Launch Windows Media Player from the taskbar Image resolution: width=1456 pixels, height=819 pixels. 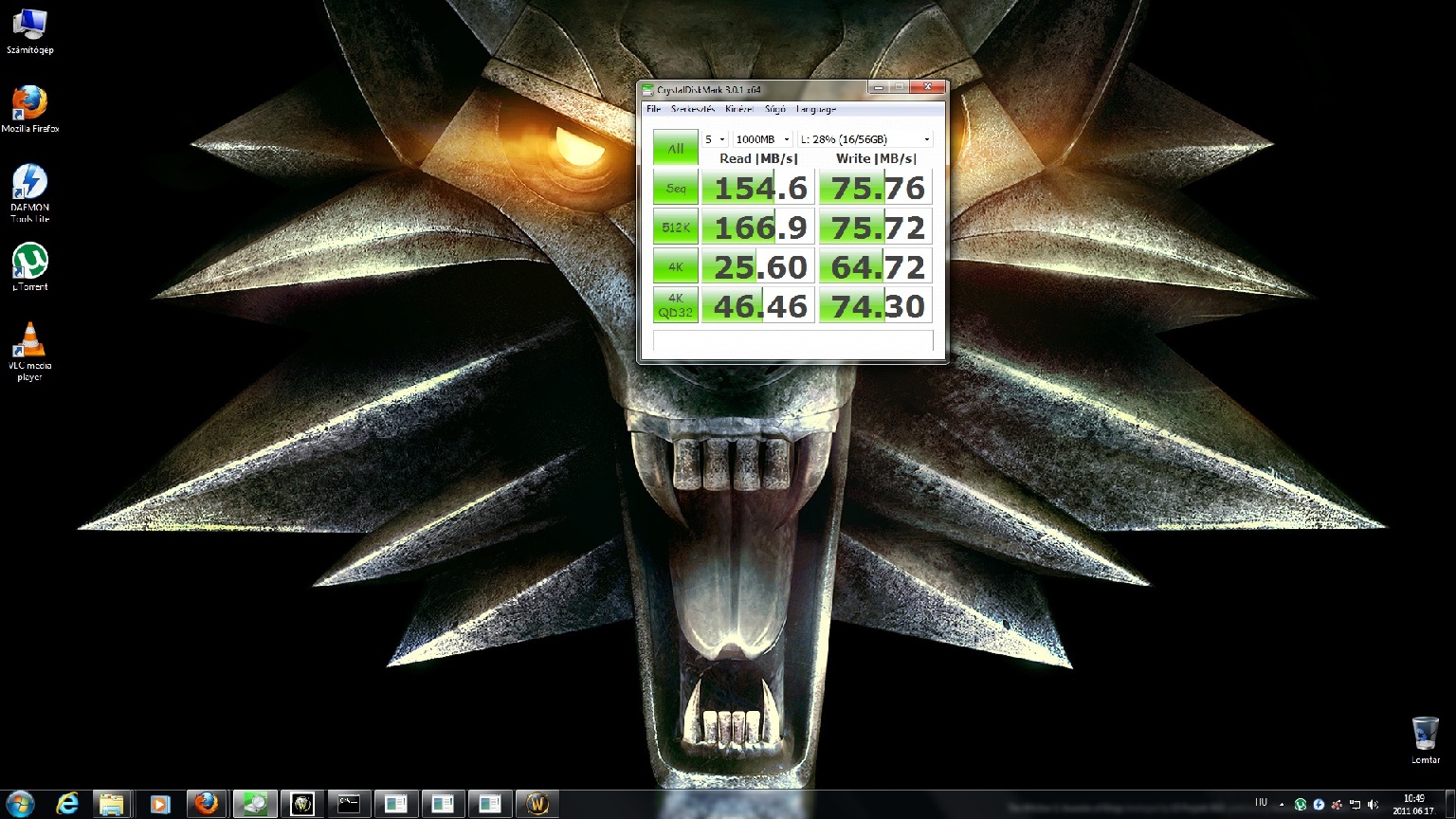[x=160, y=804]
